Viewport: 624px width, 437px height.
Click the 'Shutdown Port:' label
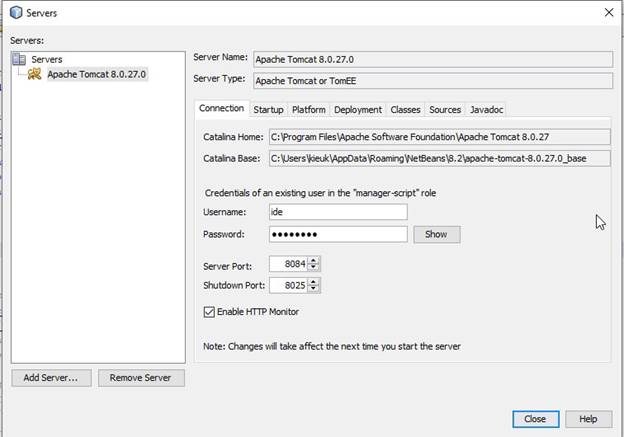[x=234, y=285]
